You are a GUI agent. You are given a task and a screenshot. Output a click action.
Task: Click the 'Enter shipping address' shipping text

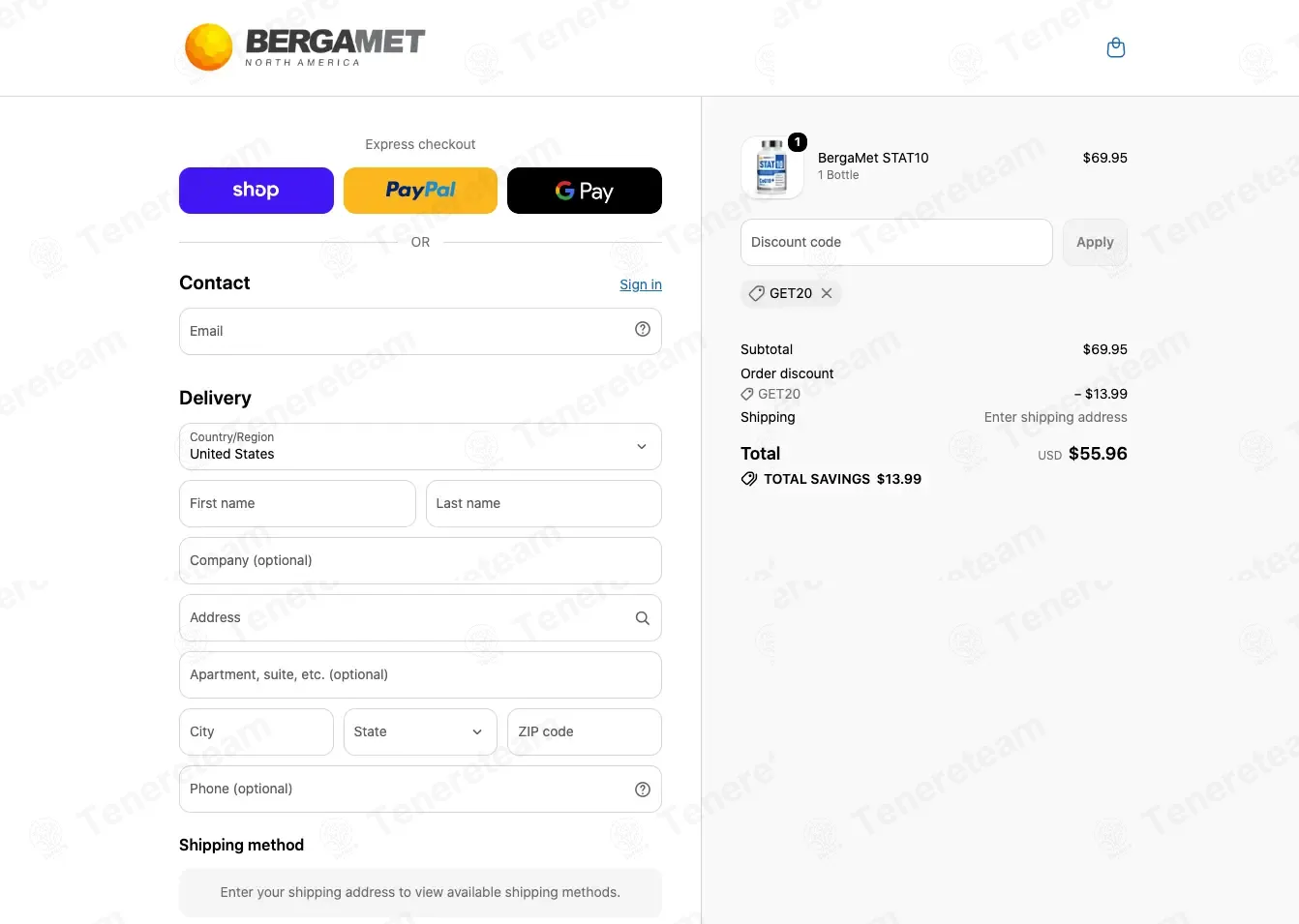coord(1056,417)
